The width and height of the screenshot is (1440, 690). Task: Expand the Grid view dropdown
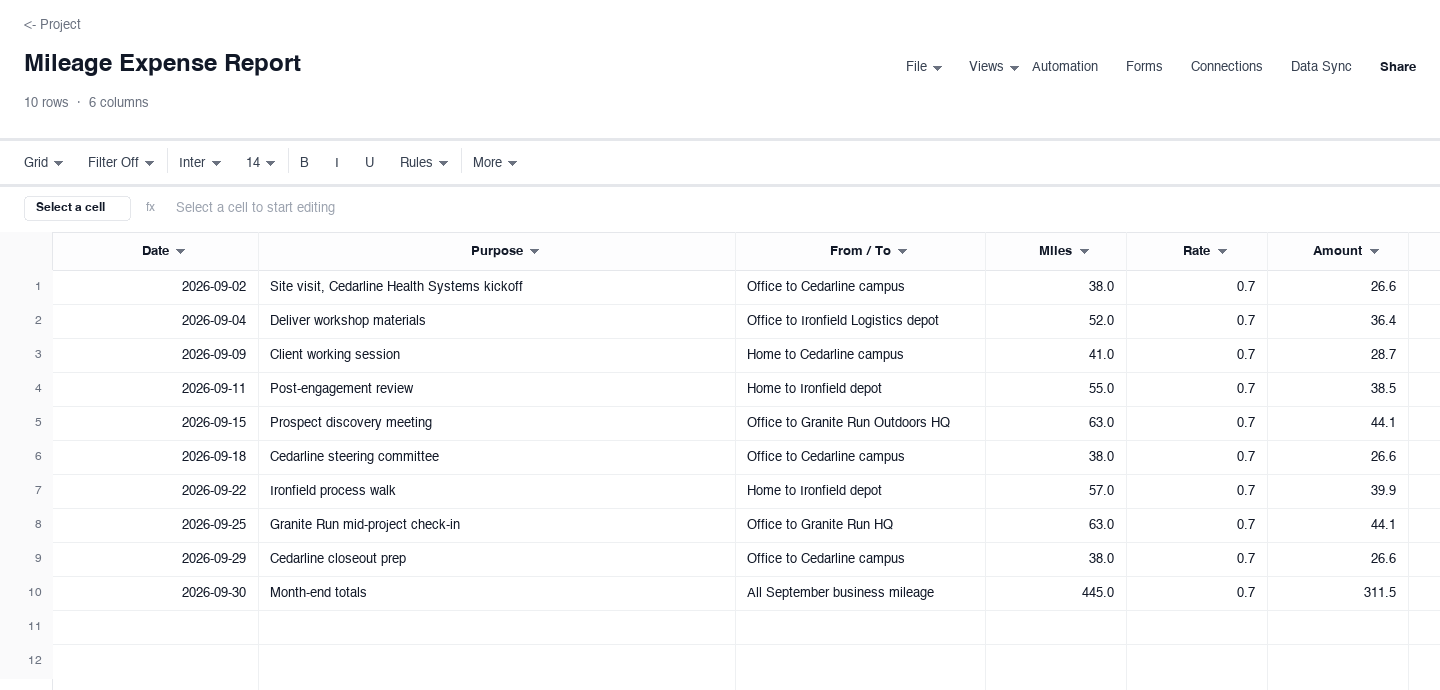[43, 163]
